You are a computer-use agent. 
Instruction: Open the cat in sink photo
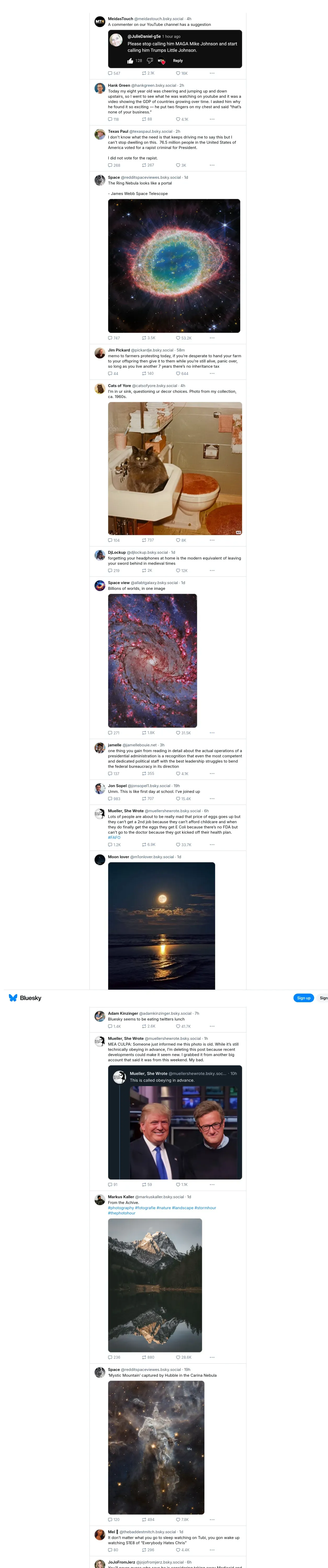[x=175, y=468]
